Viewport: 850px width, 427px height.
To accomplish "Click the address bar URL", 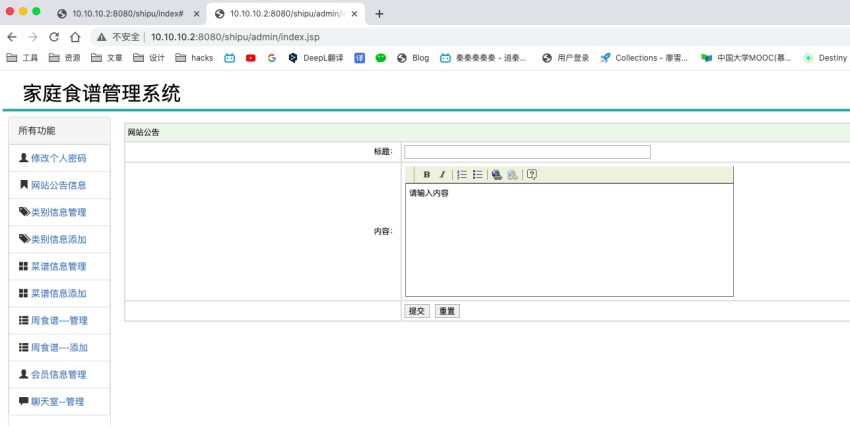I will point(235,37).
